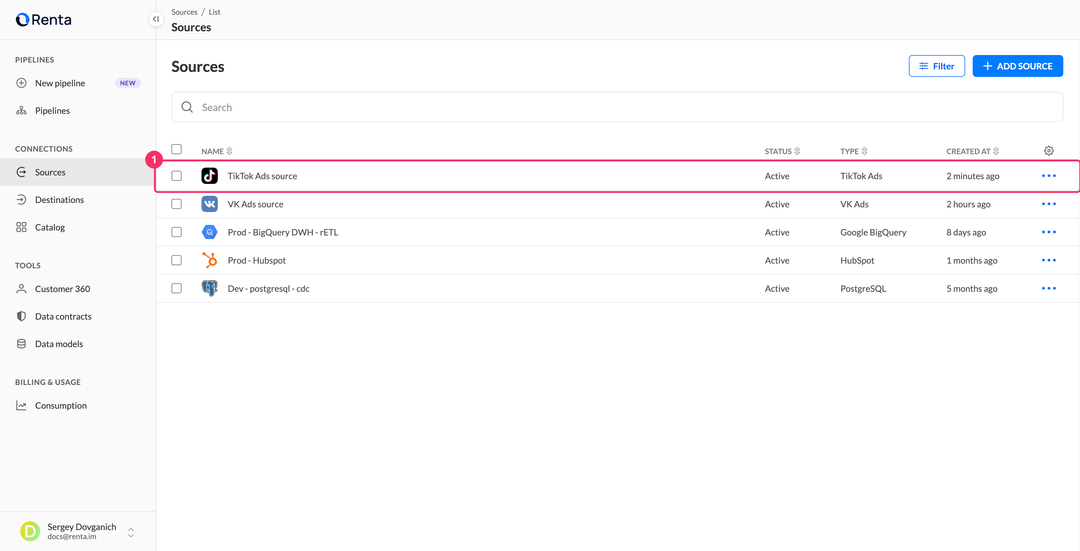This screenshot has width=1080, height=551.
Task: Click the ADD SOURCE button
Action: (1017, 66)
